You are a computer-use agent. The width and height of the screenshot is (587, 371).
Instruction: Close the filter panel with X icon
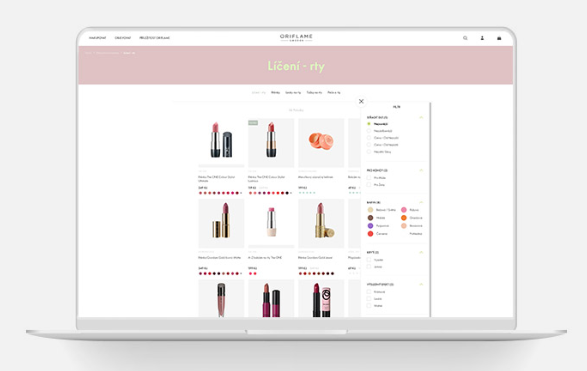(361, 101)
